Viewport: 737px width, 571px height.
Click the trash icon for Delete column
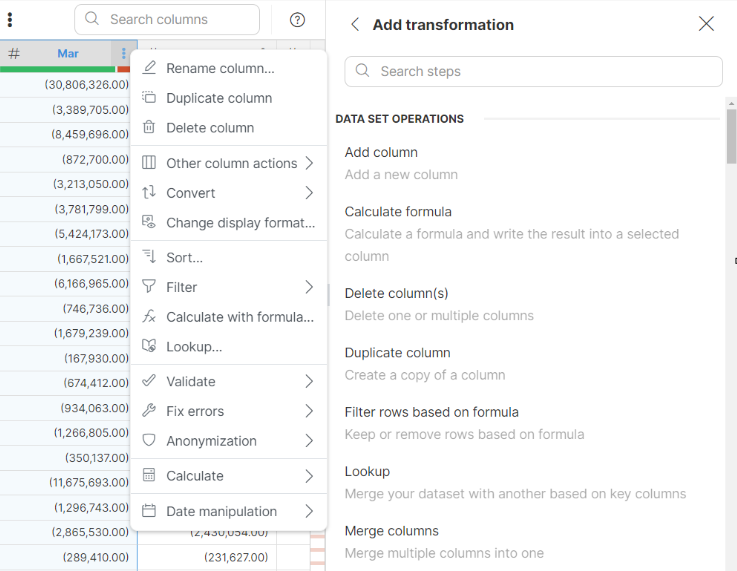point(149,127)
